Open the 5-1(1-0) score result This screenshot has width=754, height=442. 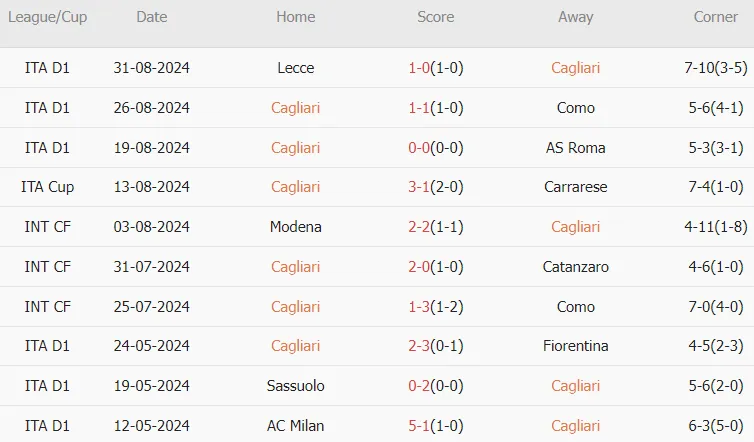pyautogui.click(x=436, y=426)
